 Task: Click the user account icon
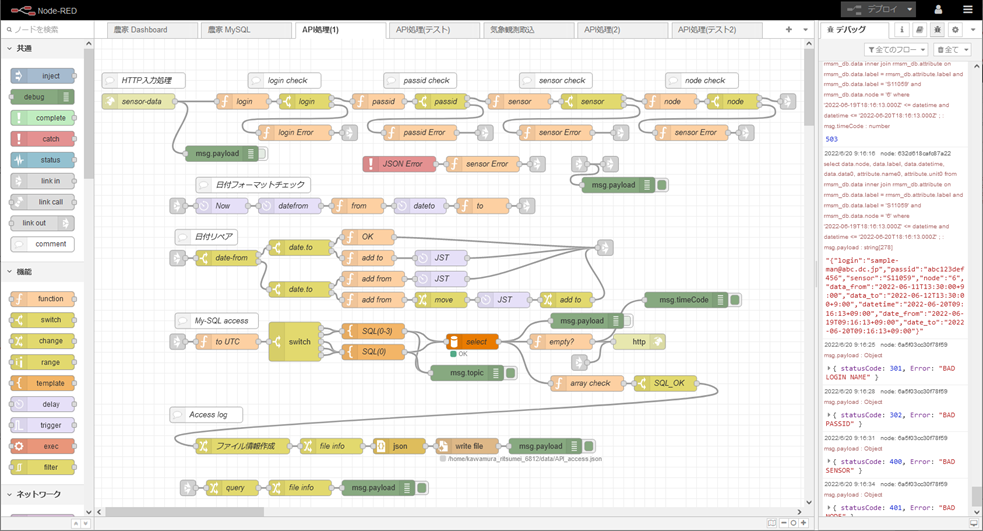(938, 9)
